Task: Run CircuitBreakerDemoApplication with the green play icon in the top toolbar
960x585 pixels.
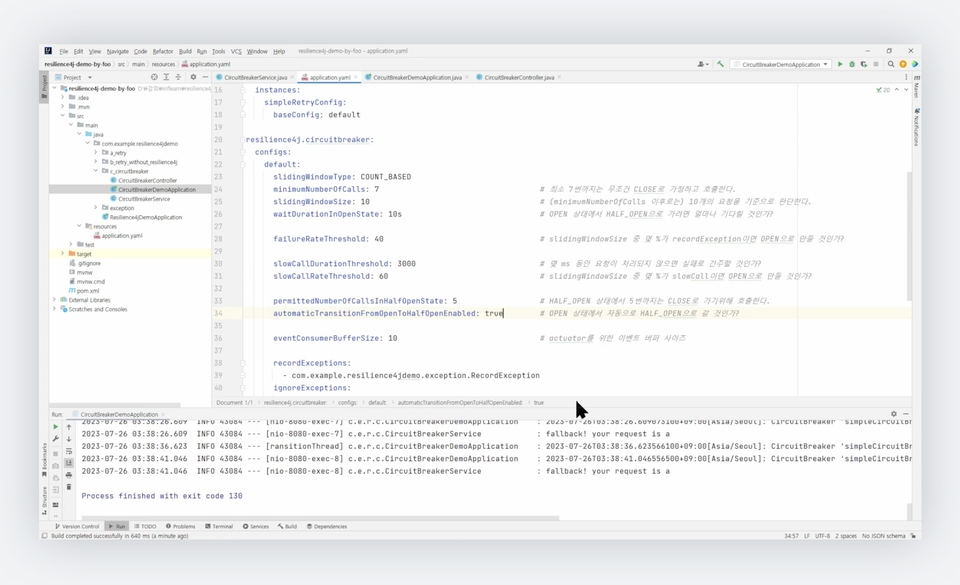Action: click(840, 64)
